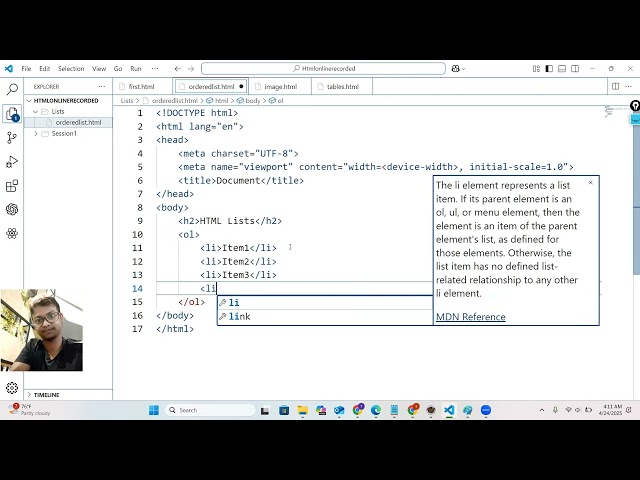Open the Explorer view icon
Screen dimensions: 640x480
12,113
